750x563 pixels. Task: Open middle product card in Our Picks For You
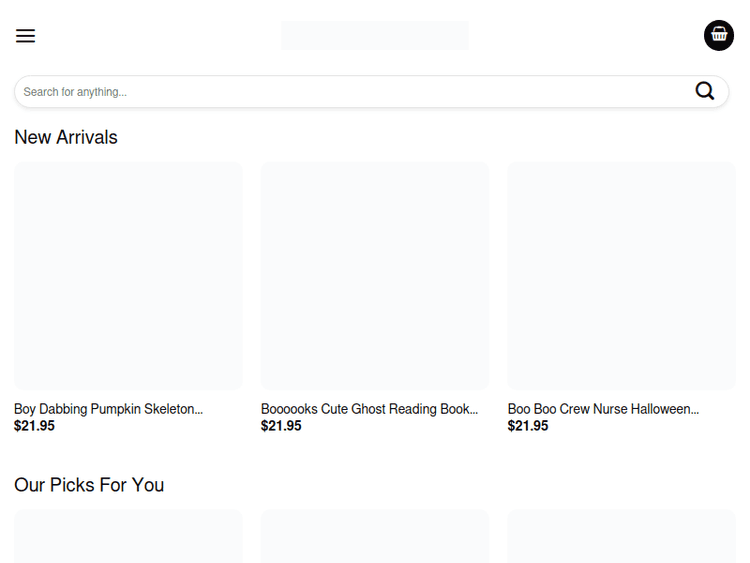coord(375,538)
